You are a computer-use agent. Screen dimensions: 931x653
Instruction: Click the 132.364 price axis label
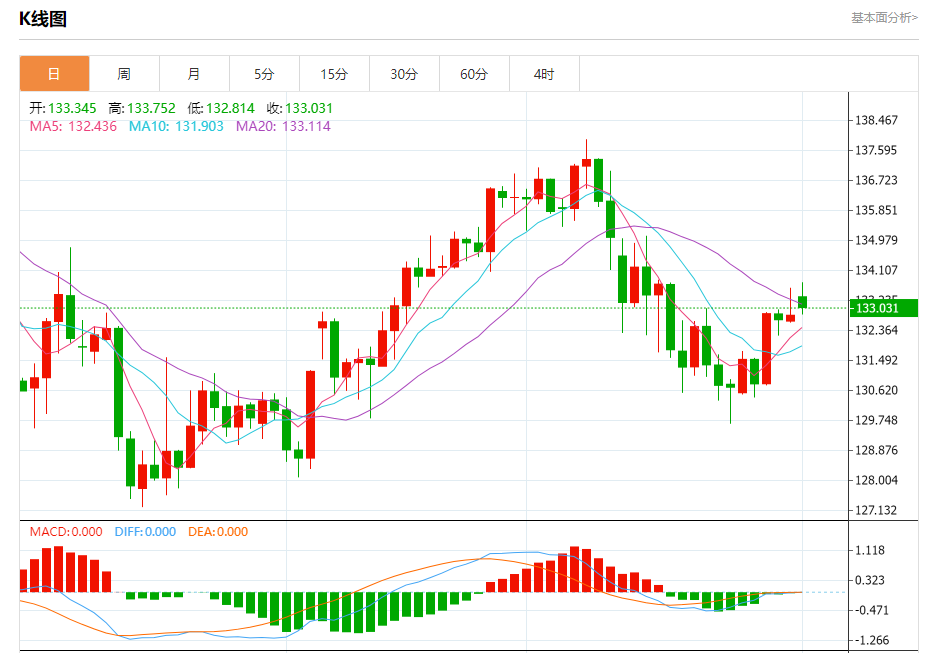coord(876,330)
